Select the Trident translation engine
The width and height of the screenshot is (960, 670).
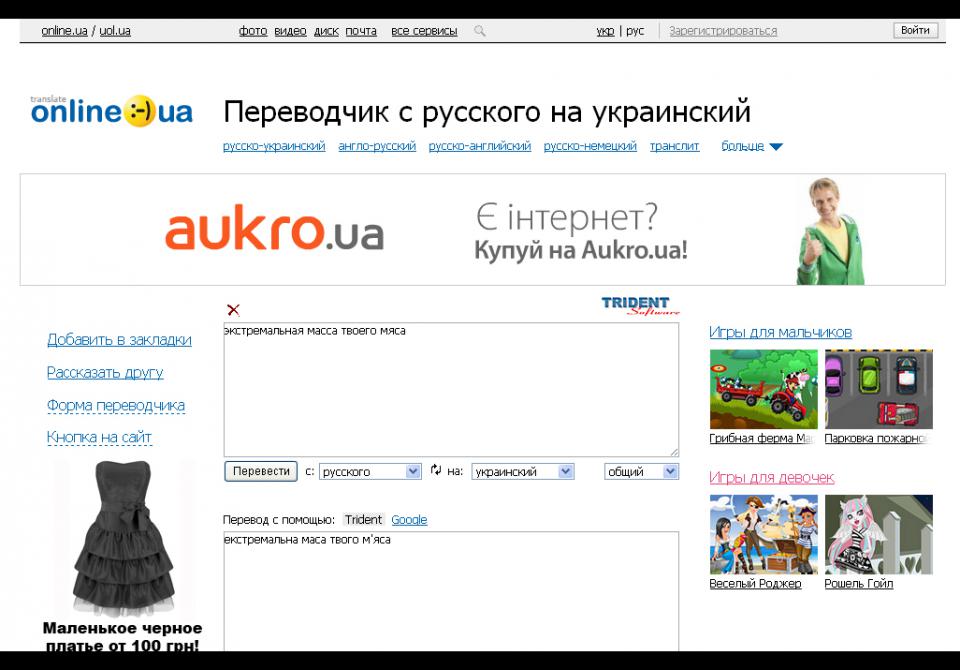(x=363, y=520)
